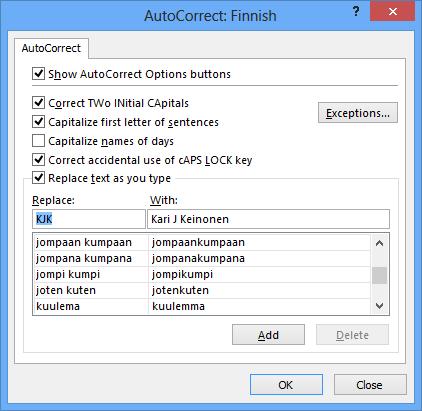The image size is (422, 411).
Task: Click scroll down arrow in replacement list
Action: tap(379, 305)
